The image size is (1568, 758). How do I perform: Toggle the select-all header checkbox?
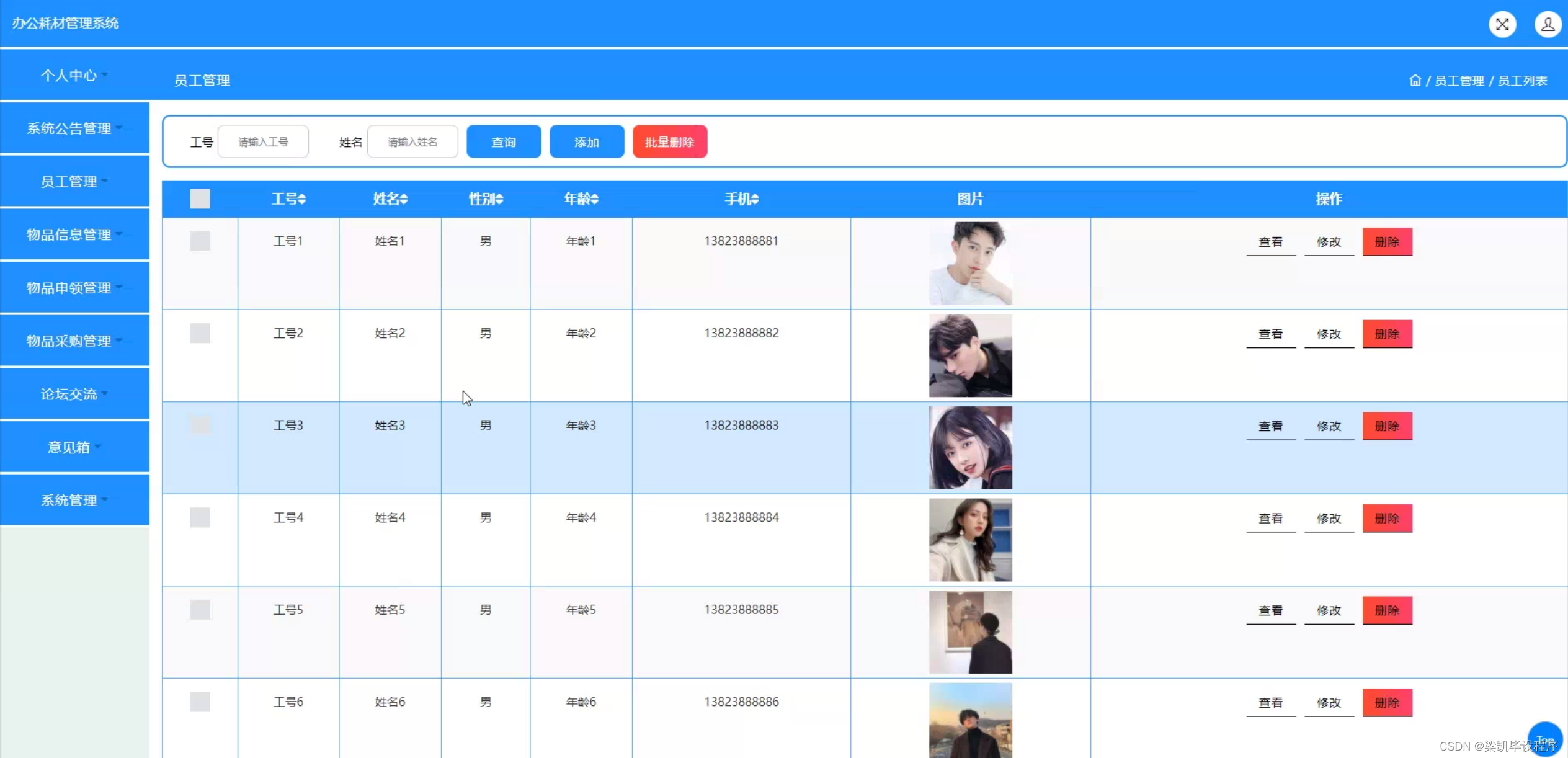pyautogui.click(x=200, y=199)
